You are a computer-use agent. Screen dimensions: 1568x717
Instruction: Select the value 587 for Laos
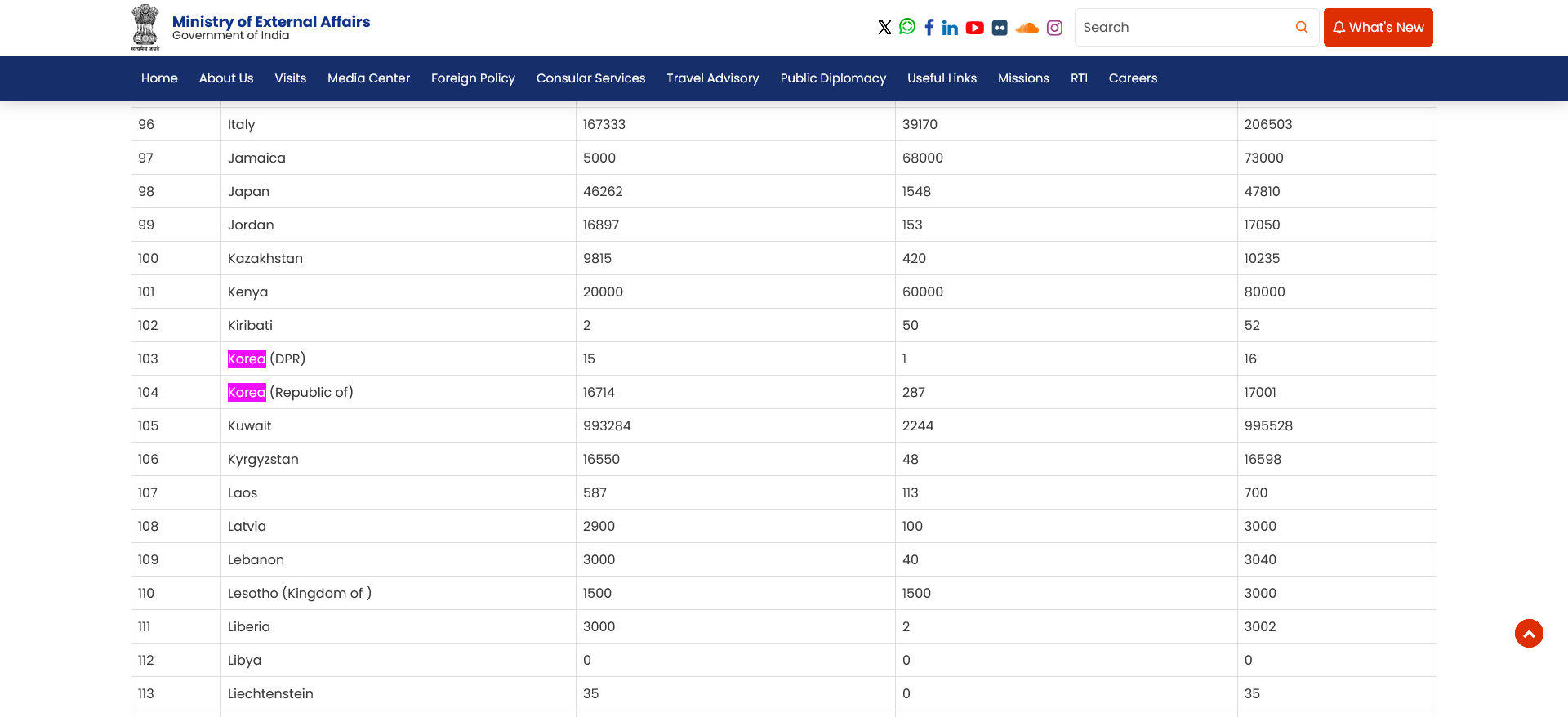point(595,493)
